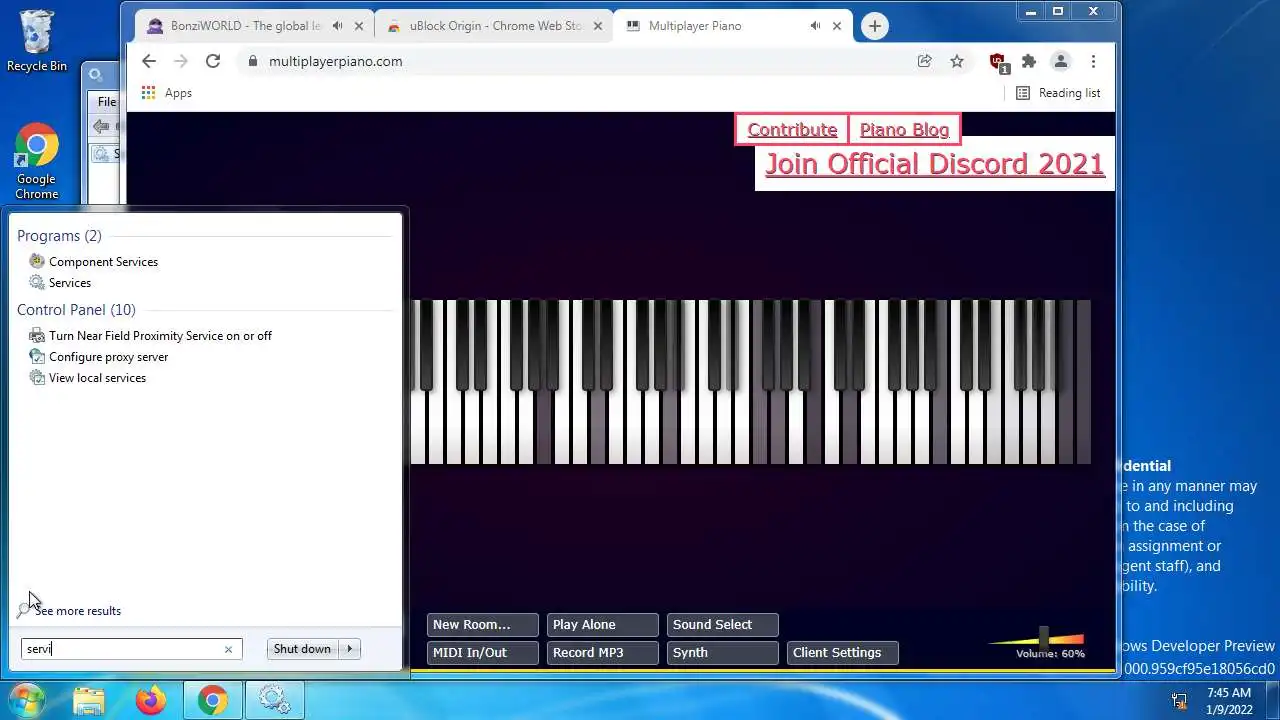
Task: Open a new Chrome tab
Action: tap(875, 26)
